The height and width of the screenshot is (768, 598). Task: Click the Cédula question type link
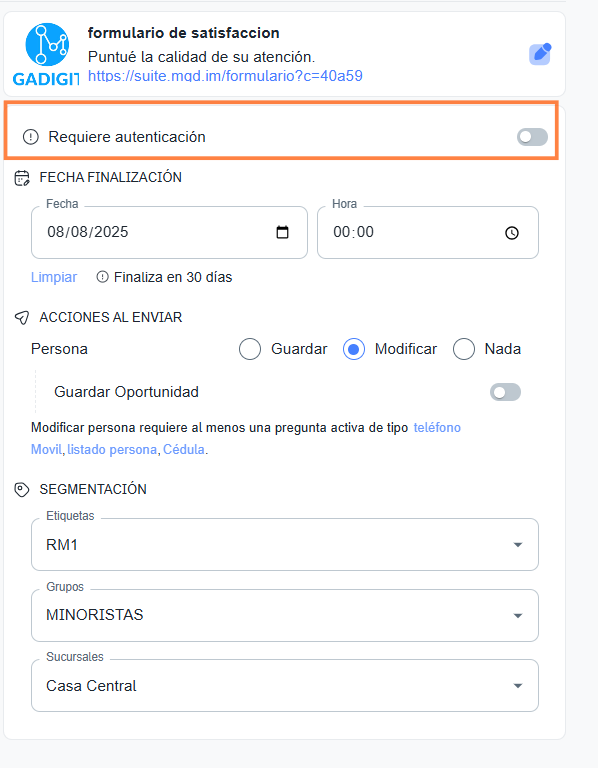(x=184, y=450)
